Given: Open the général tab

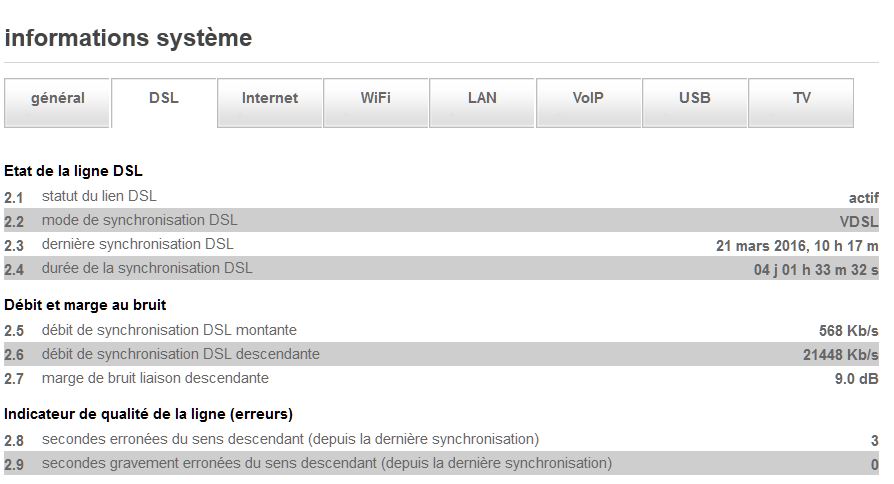Looking at the screenshot, I should pos(58,98).
